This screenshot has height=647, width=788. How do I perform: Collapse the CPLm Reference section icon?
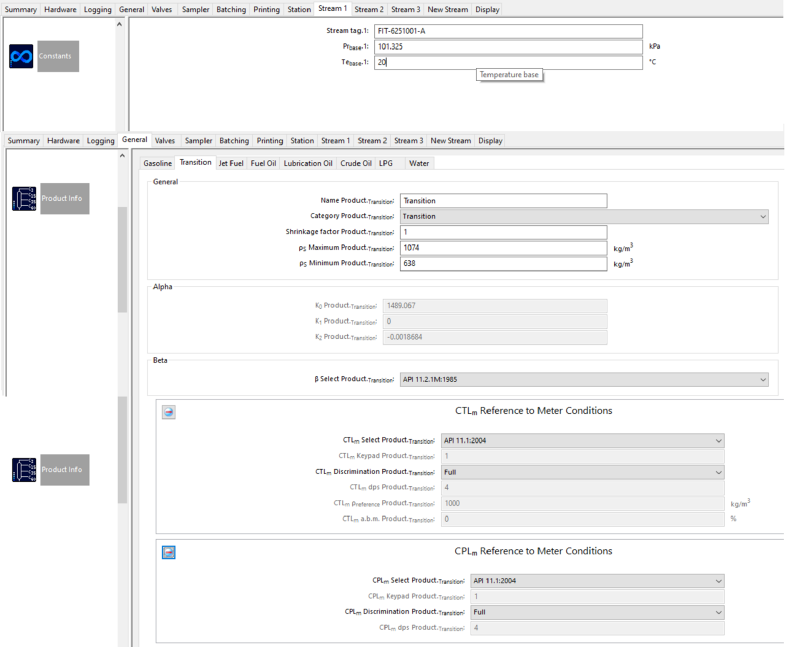click(x=169, y=552)
